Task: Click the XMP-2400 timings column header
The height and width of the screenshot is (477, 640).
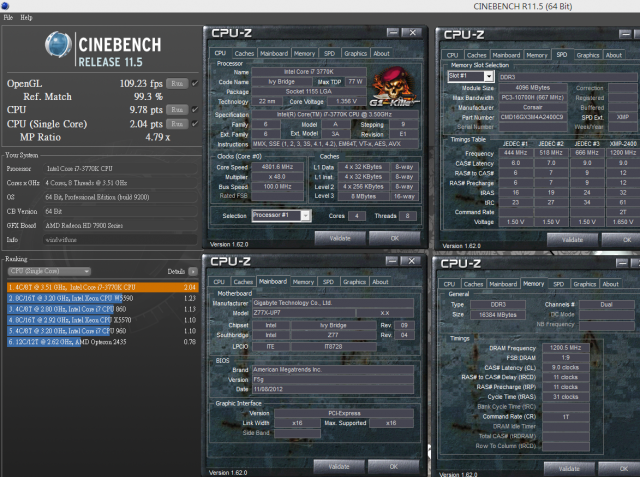Action: pyautogui.click(x=623, y=144)
